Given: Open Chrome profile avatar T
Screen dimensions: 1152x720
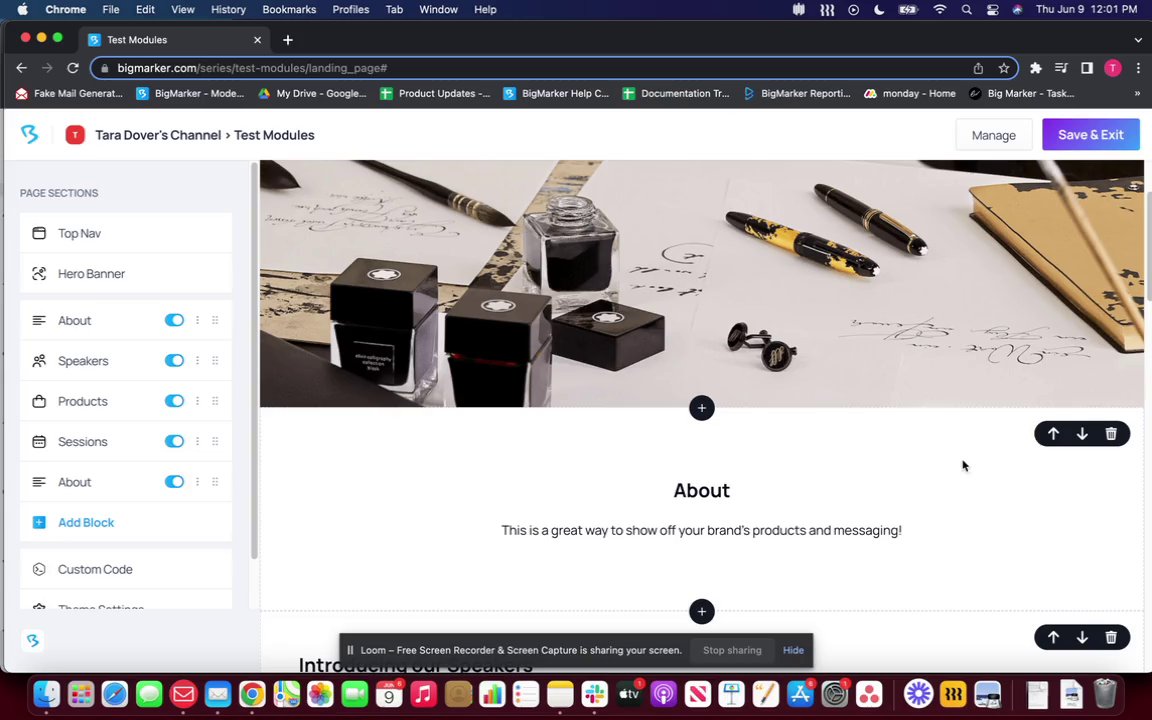Looking at the screenshot, I should point(1112,68).
